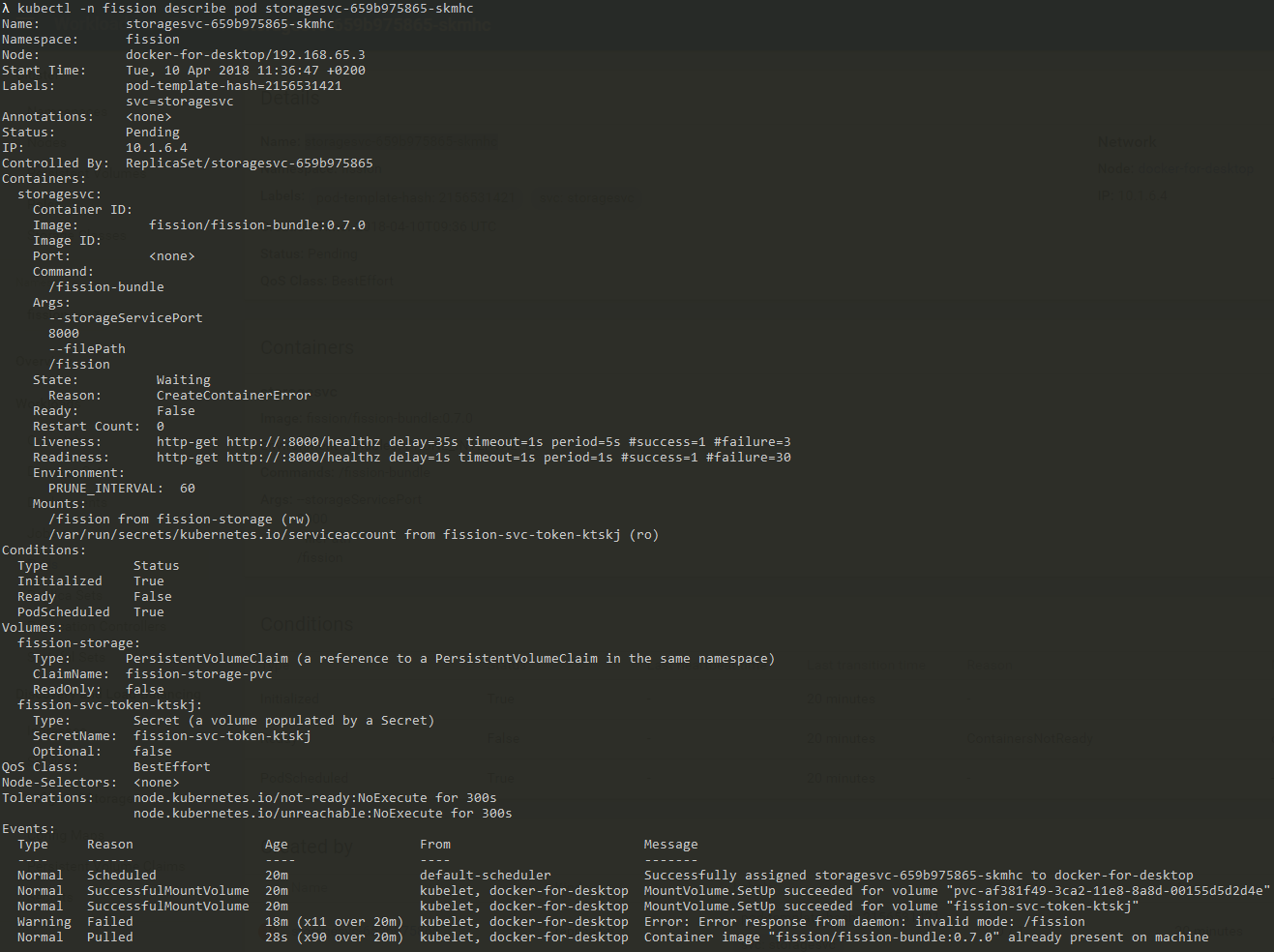Select the /fission-bundle command line

point(106,286)
